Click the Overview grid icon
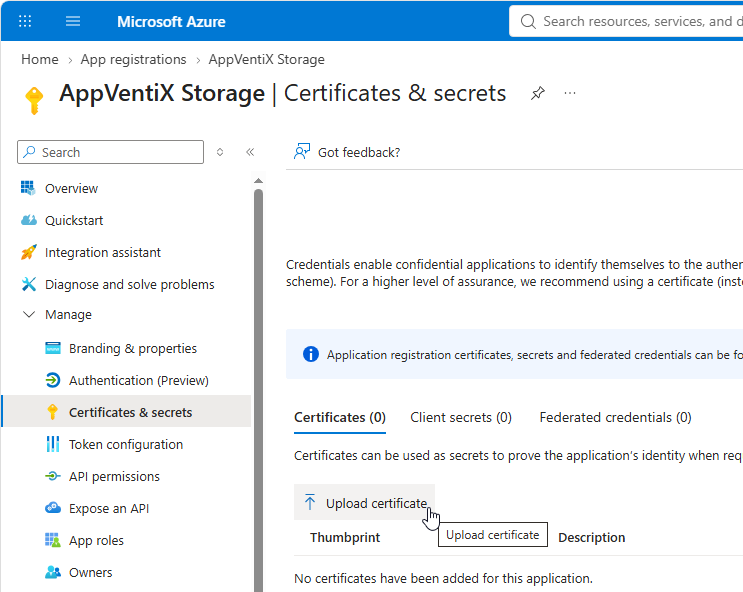The image size is (743, 592). coord(28,188)
